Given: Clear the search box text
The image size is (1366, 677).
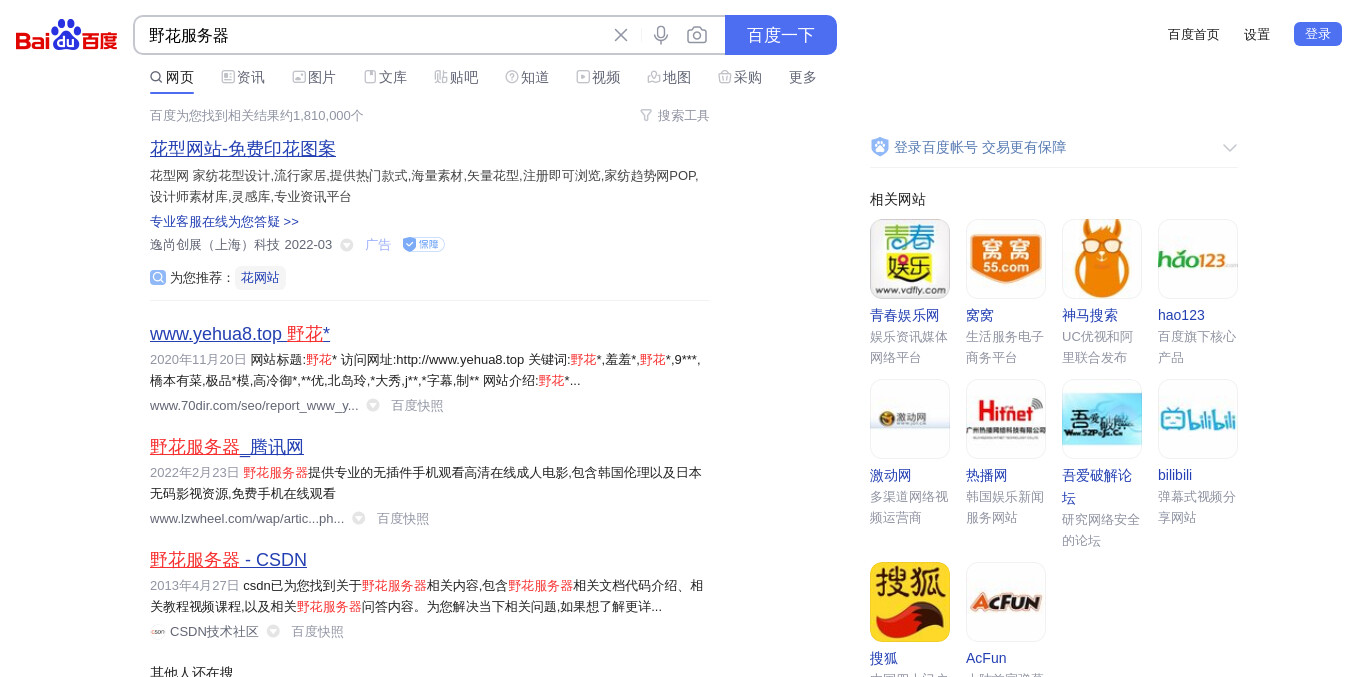Looking at the screenshot, I should 621,35.
